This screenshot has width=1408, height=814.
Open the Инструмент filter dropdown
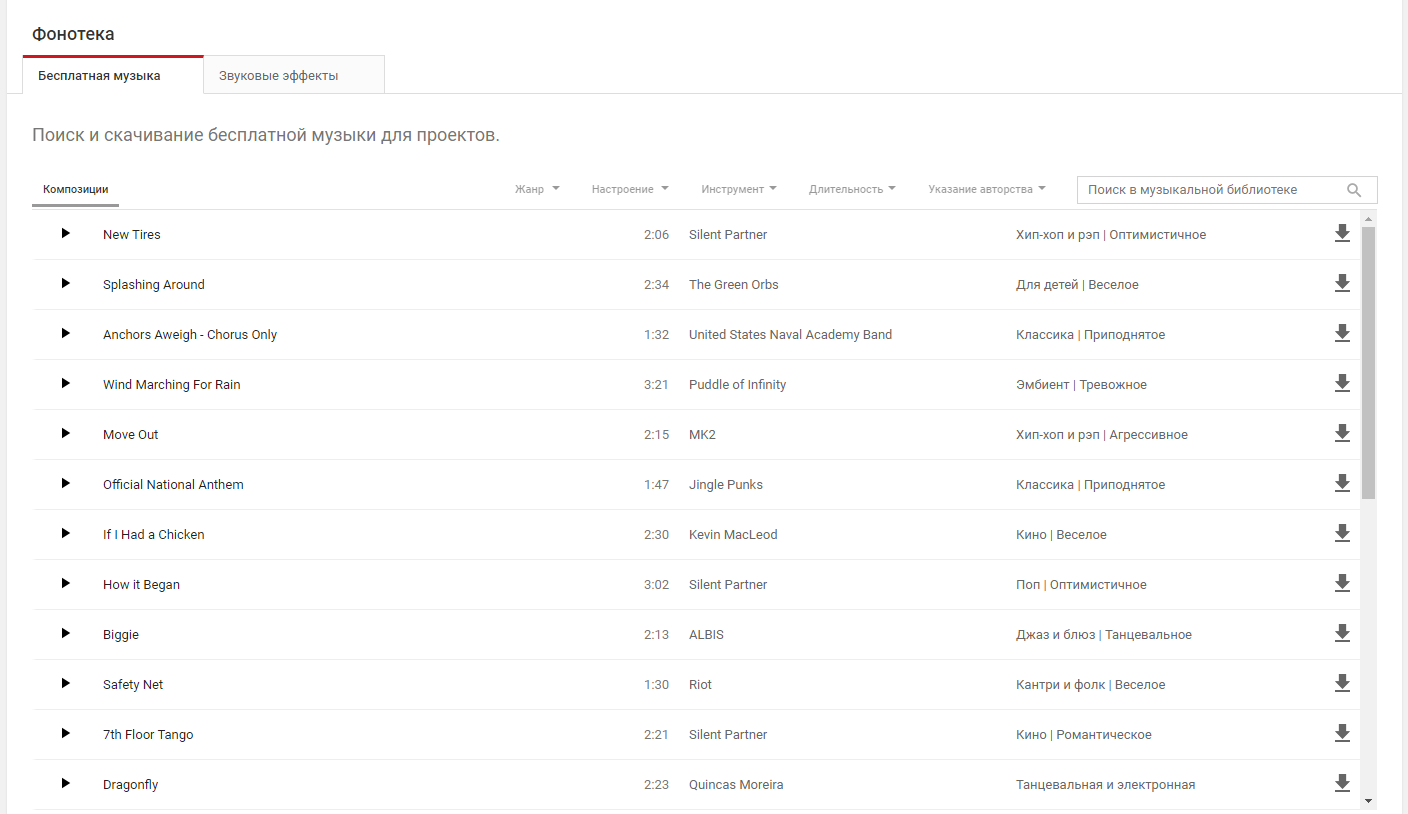pos(739,189)
